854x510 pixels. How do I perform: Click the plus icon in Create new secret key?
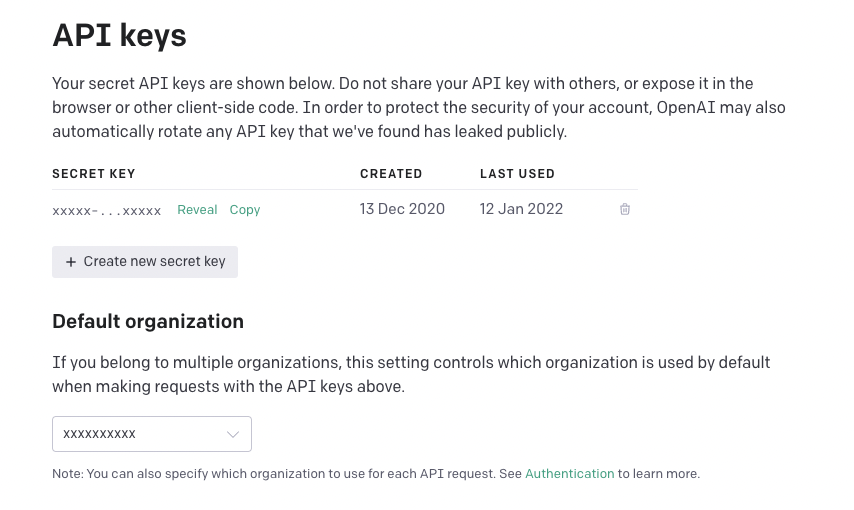[71, 262]
